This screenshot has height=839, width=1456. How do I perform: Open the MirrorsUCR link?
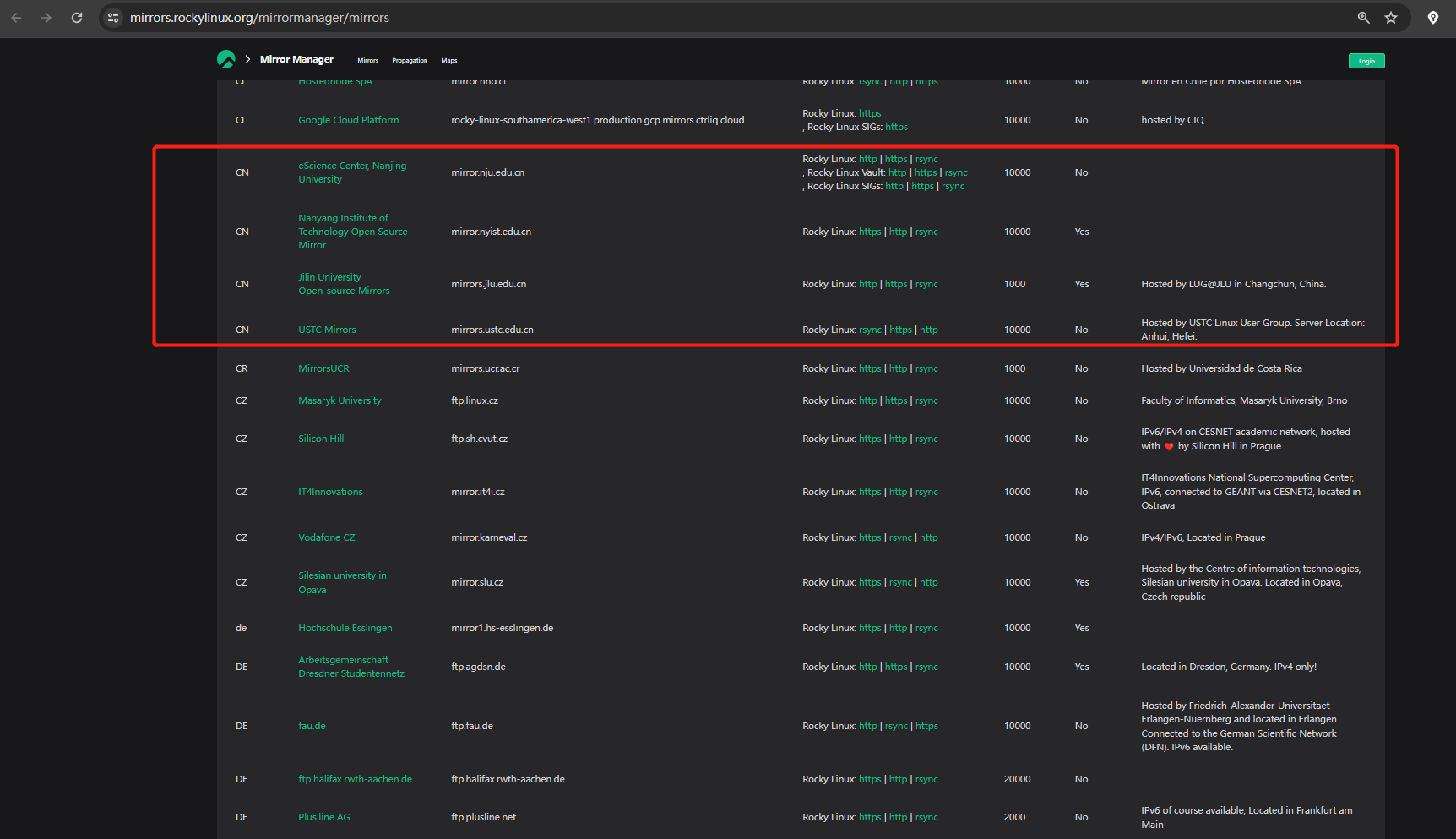323,368
